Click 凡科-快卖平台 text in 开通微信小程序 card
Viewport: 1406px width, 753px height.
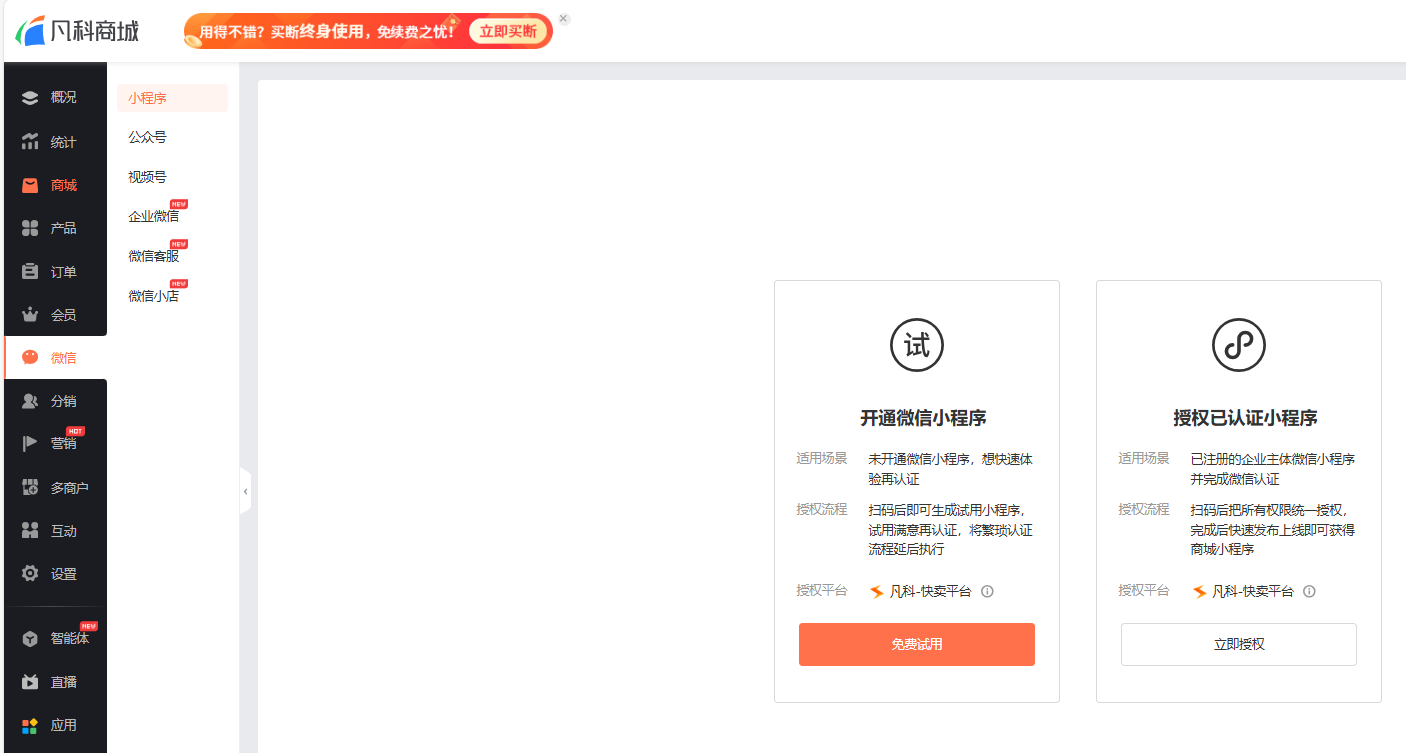coord(930,591)
